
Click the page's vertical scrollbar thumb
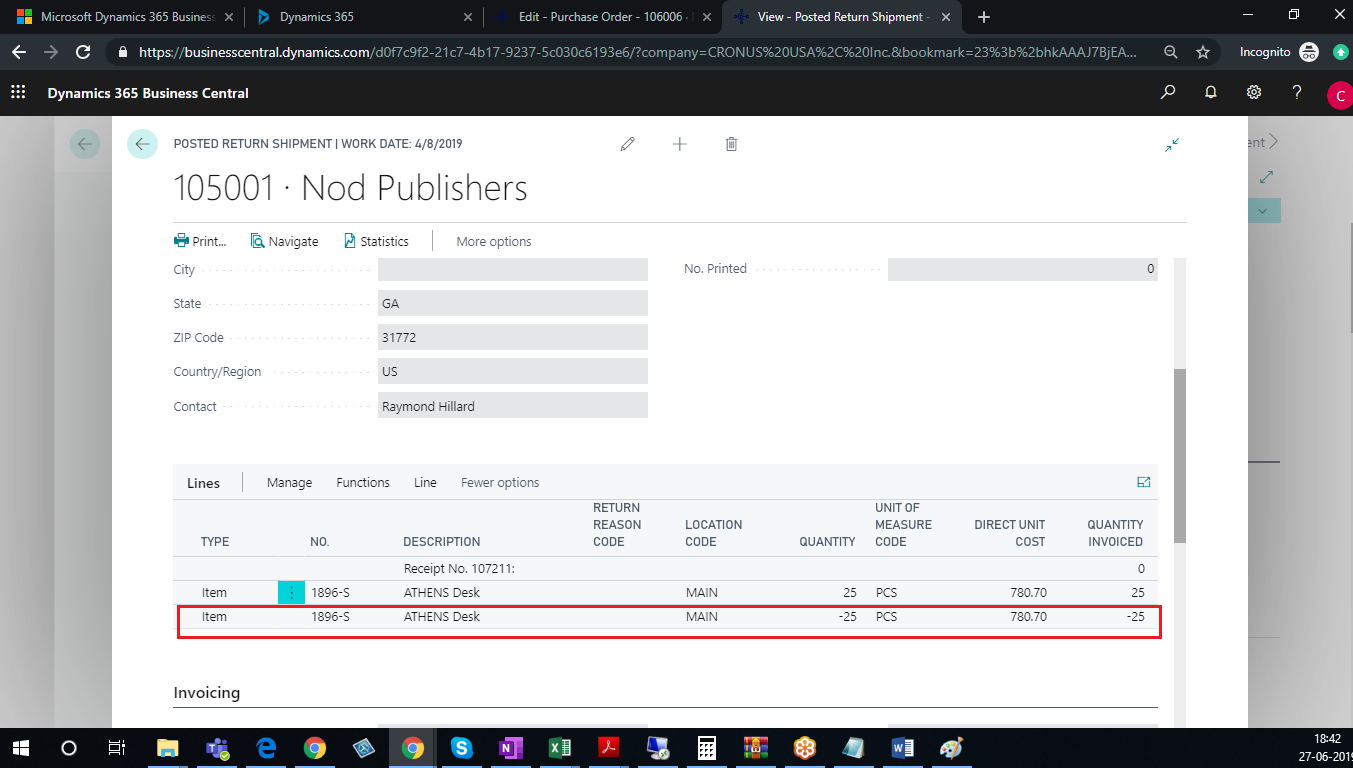1180,456
